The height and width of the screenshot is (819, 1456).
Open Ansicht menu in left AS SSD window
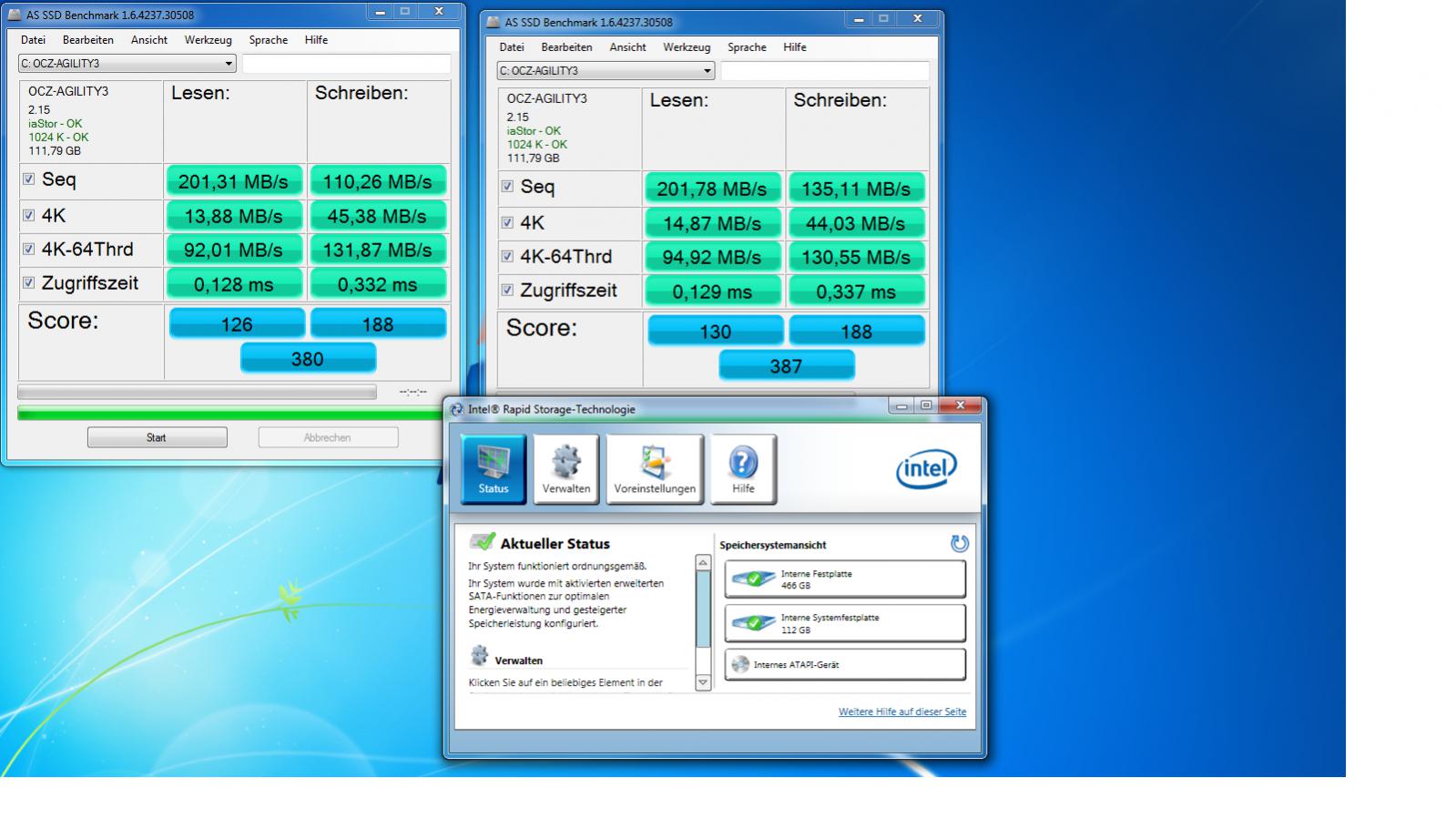tap(149, 40)
